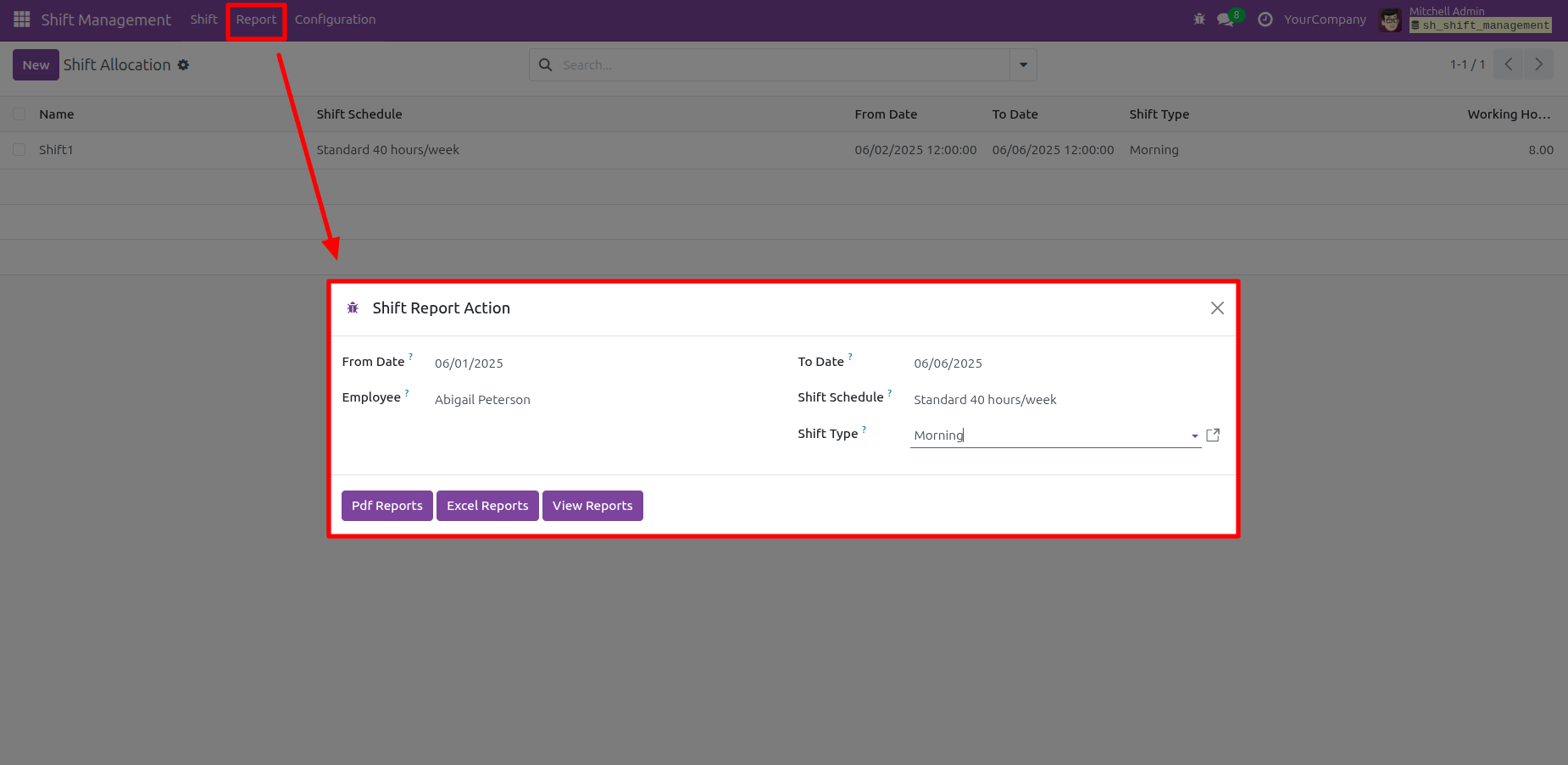Viewport: 1568px width, 765px height.
Task: Click the From Date field in dialog
Action: coord(593,363)
